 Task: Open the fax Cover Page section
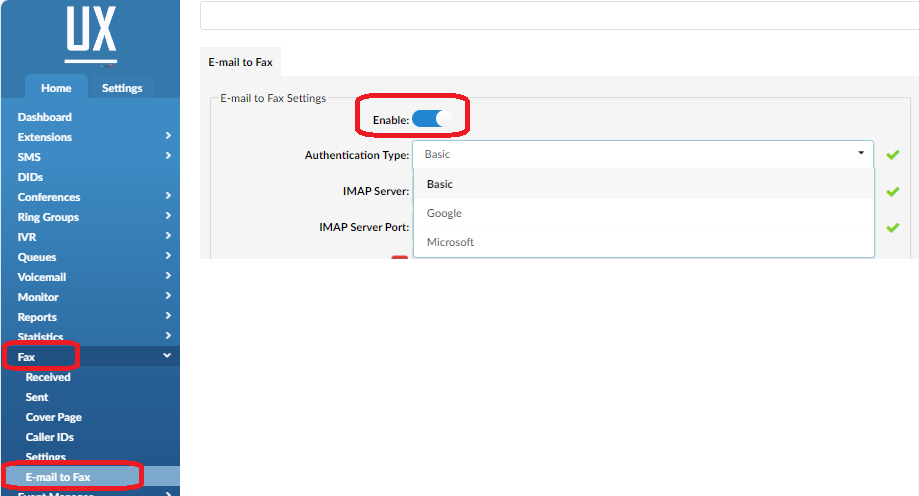[x=53, y=417]
